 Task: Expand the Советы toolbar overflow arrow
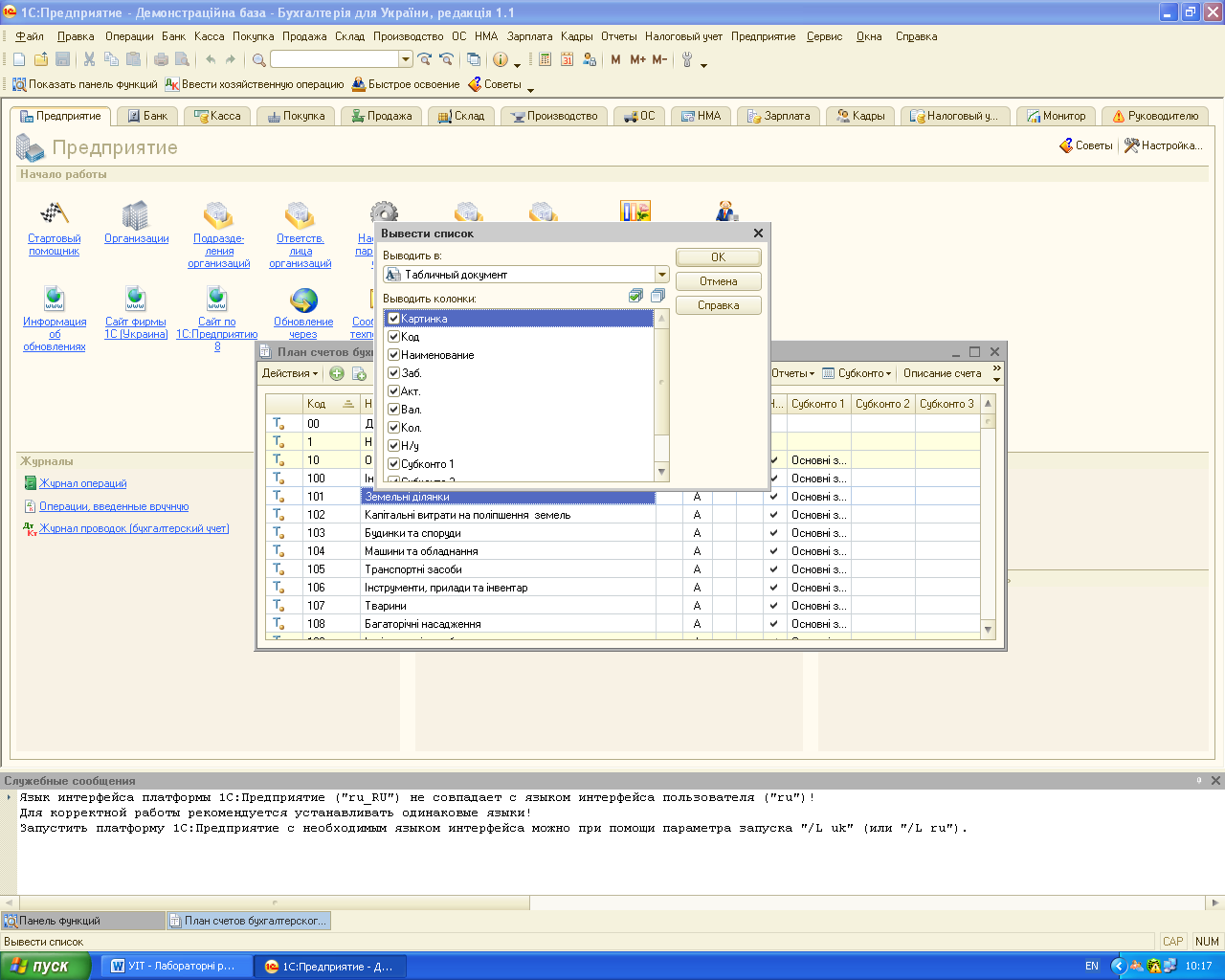pos(531,90)
